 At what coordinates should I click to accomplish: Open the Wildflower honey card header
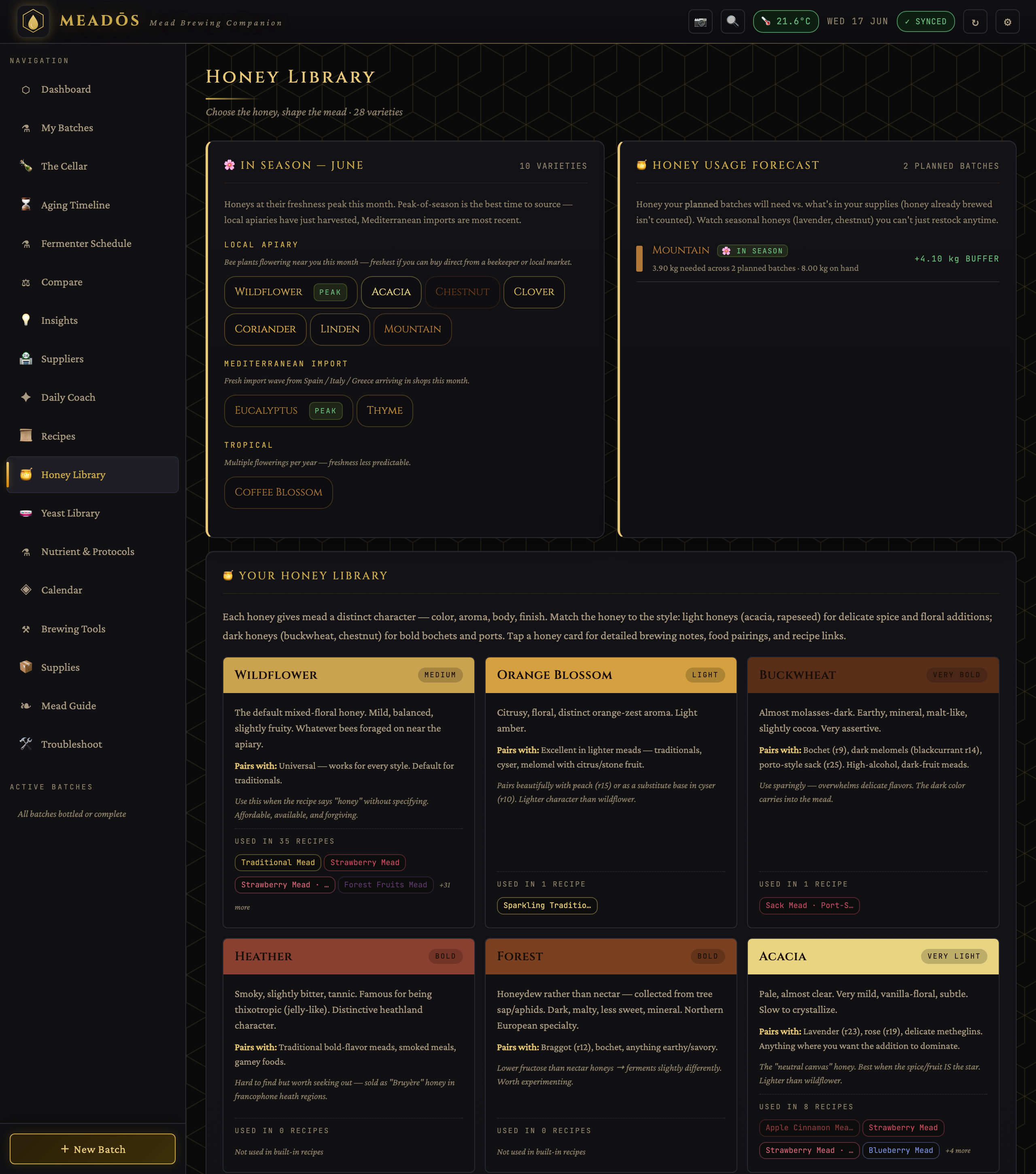[348, 675]
